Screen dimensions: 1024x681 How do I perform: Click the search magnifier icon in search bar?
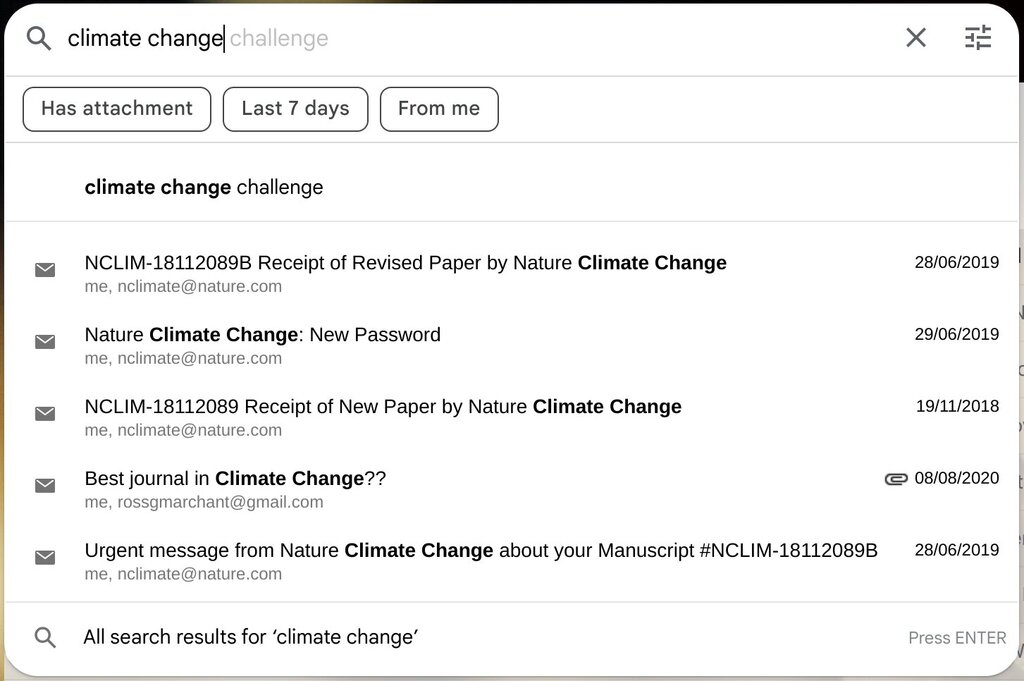[39, 39]
